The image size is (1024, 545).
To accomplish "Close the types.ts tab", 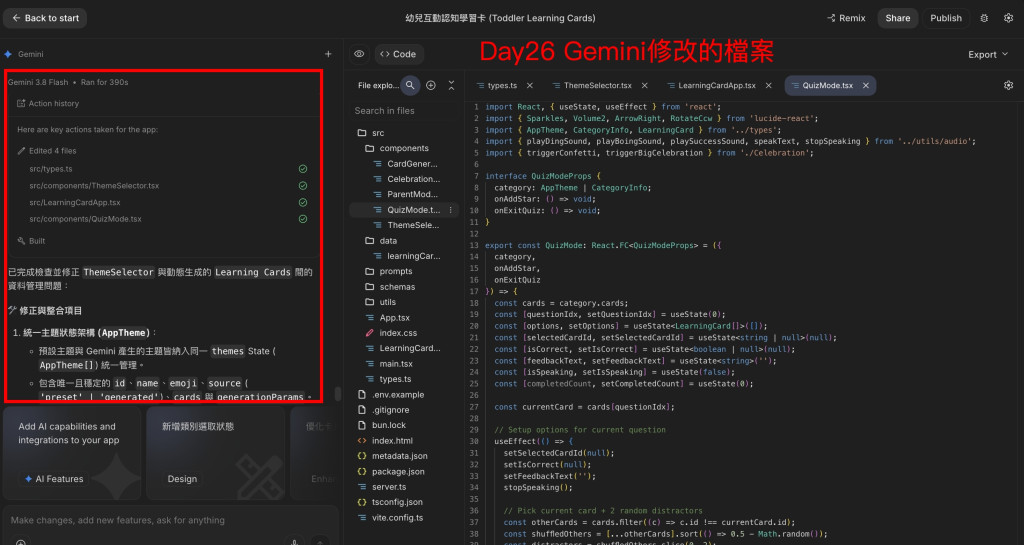I will pos(530,86).
